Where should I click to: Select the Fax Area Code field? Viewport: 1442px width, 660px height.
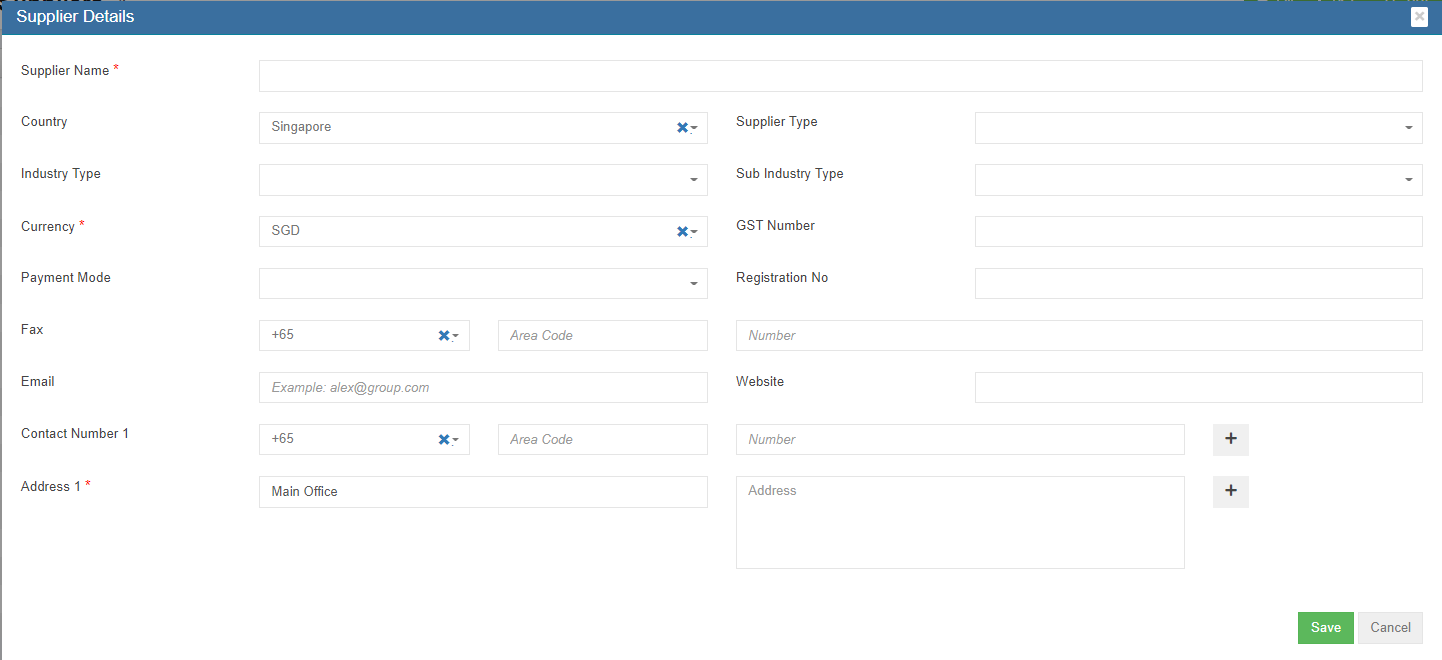(602, 335)
